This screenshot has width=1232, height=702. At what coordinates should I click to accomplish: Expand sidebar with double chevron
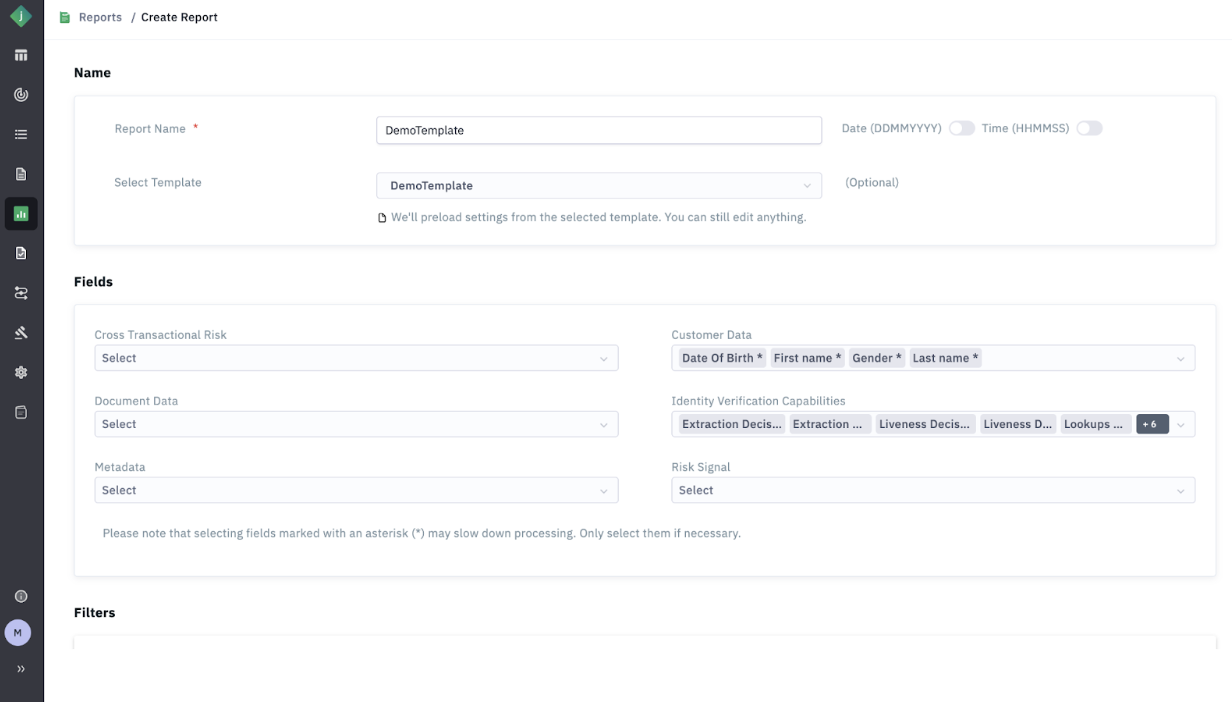(21, 669)
